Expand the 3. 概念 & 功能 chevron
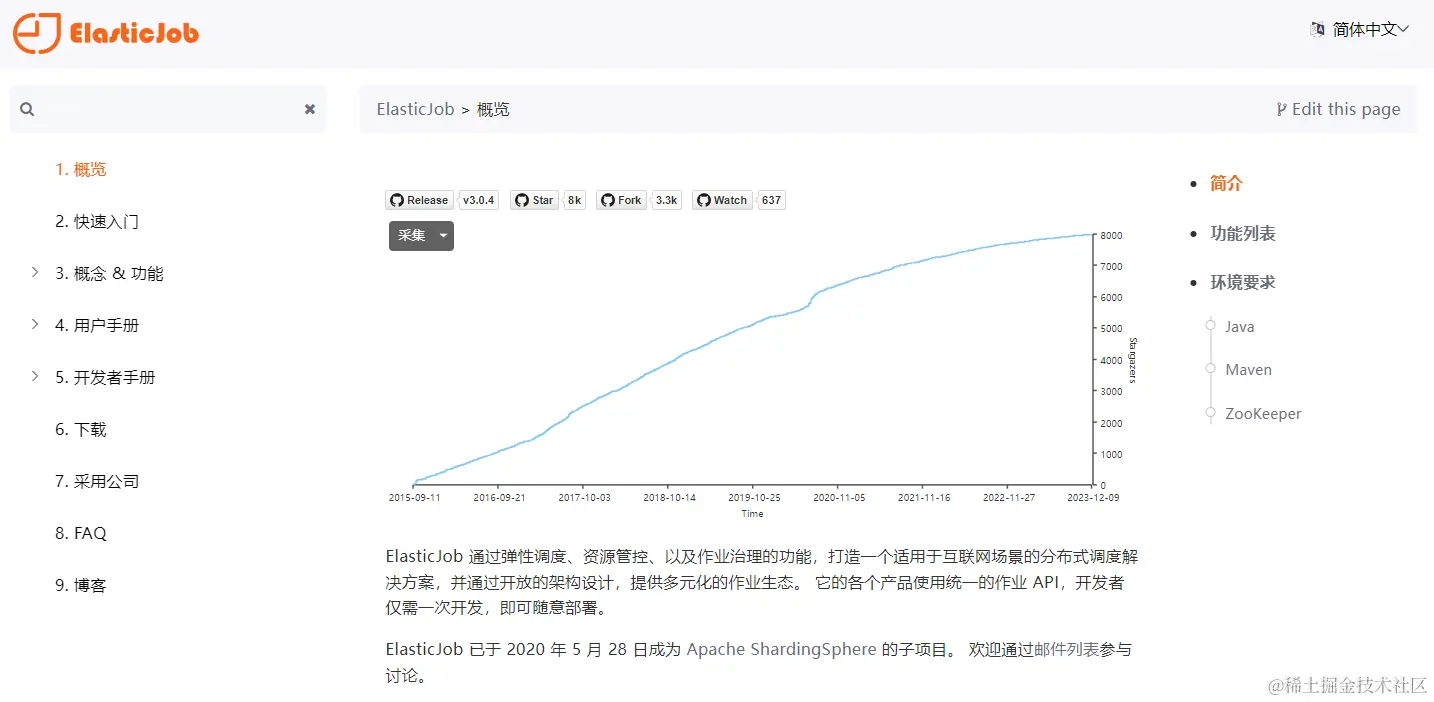The width and height of the screenshot is (1434, 702). tap(35, 272)
